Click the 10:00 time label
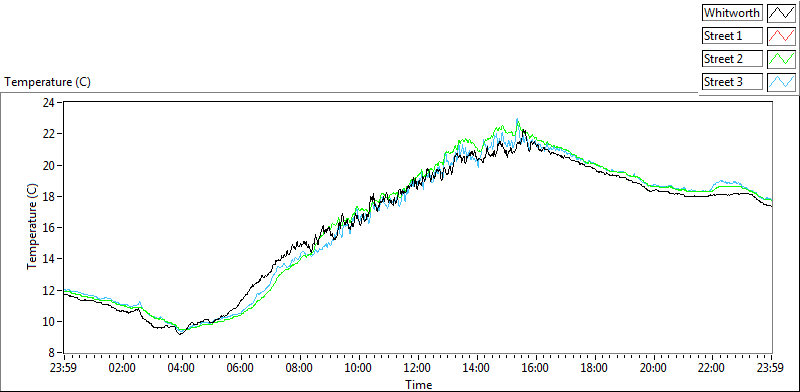 [x=359, y=368]
